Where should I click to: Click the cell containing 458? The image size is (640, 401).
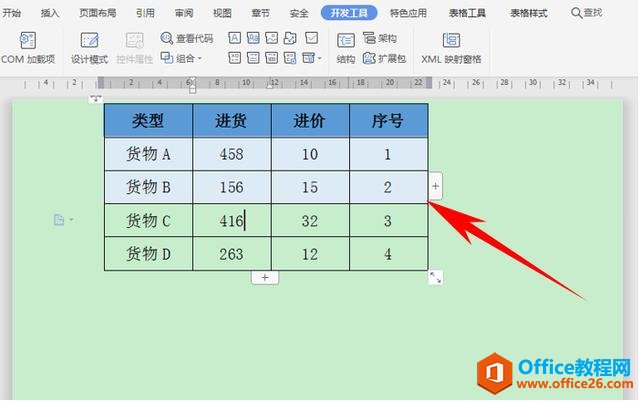[231, 154]
